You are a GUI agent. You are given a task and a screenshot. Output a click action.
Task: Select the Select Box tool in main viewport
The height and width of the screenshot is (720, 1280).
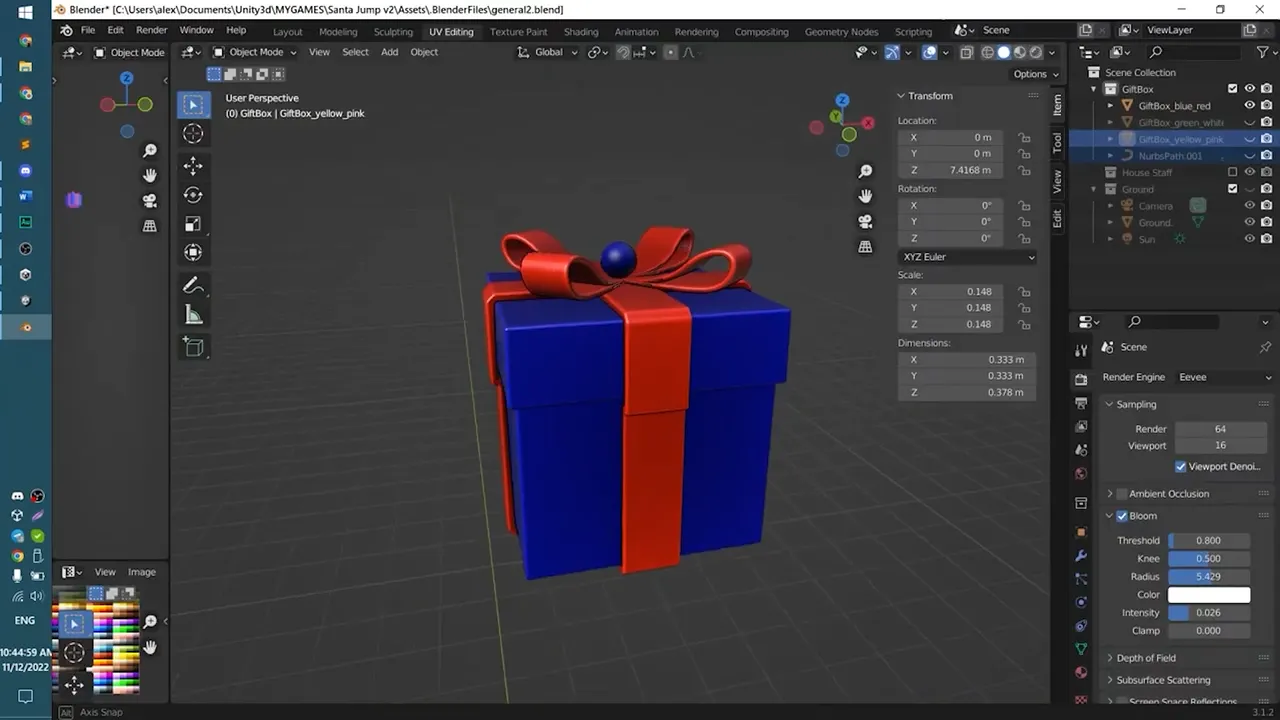point(194,104)
